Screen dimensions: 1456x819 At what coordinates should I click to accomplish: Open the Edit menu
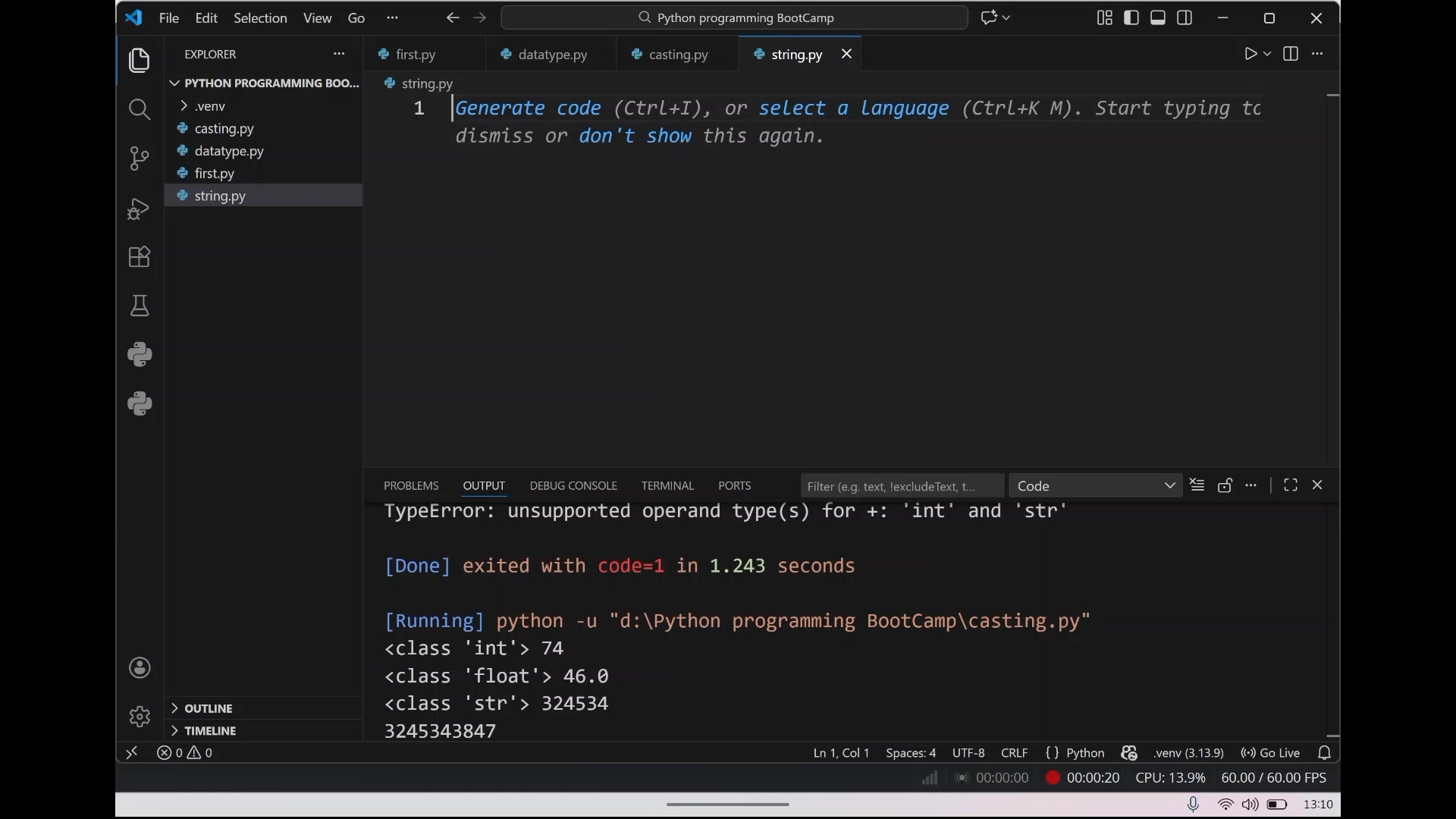click(x=206, y=18)
